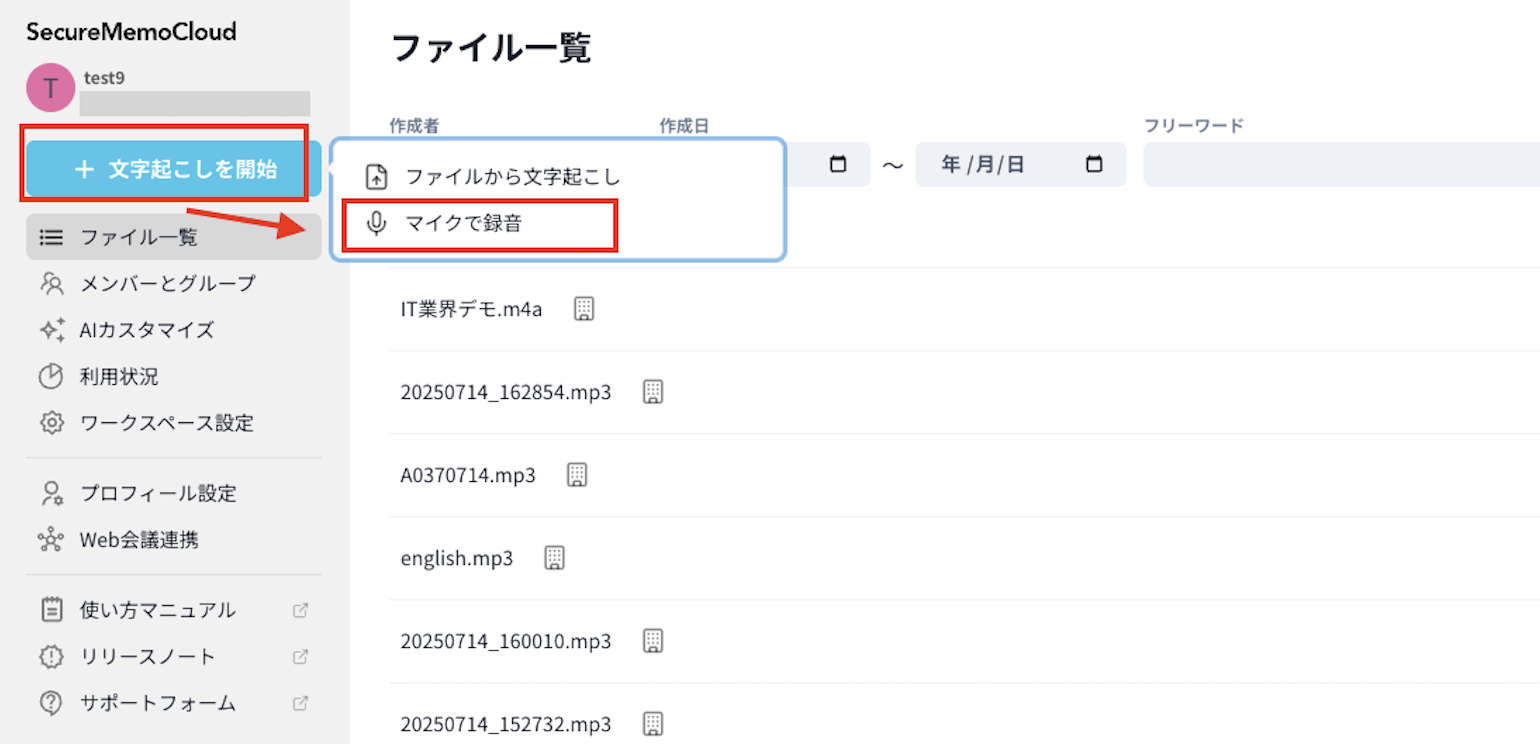
Task: Open メンバーとグループ from the sidebar
Action: (167, 284)
